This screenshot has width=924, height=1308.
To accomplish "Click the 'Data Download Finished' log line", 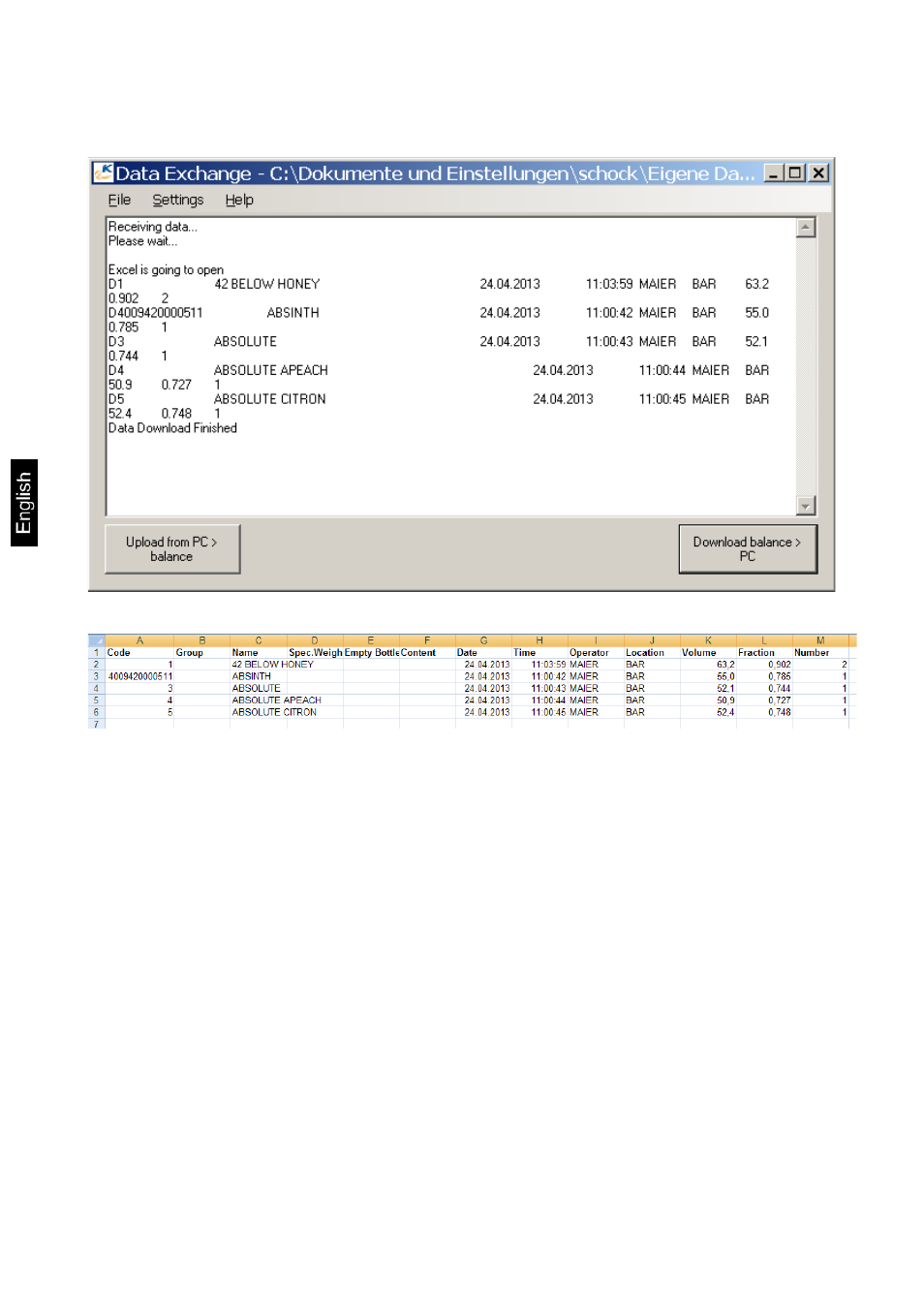I will click(172, 428).
